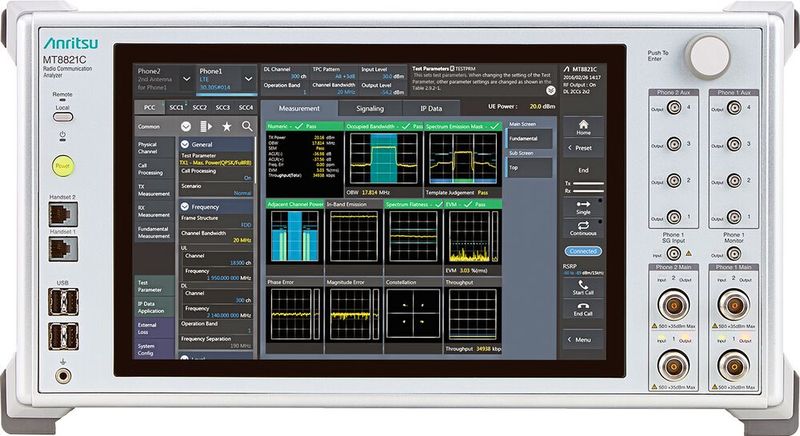Open the Common section dropdown arrow
This screenshot has width=800, height=436.
click(x=186, y=126)
